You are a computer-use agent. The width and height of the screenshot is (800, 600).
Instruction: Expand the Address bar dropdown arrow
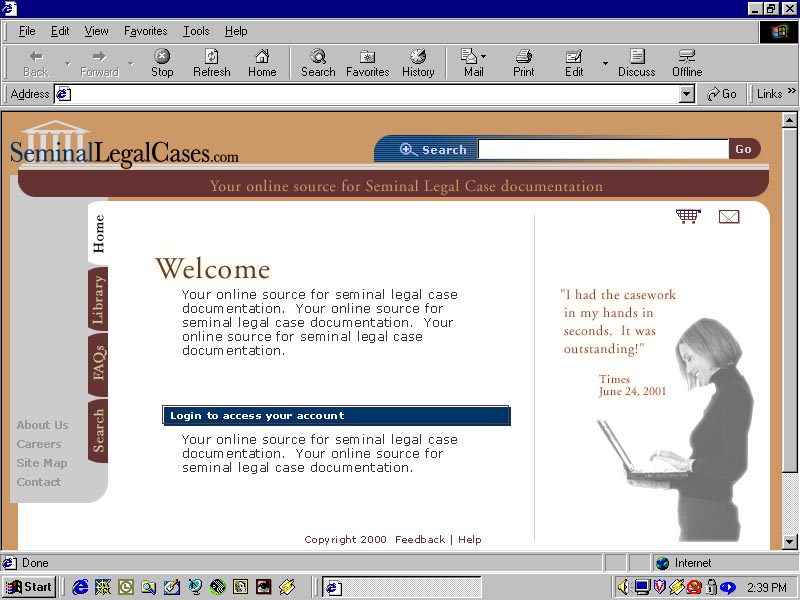pos(686,94)
